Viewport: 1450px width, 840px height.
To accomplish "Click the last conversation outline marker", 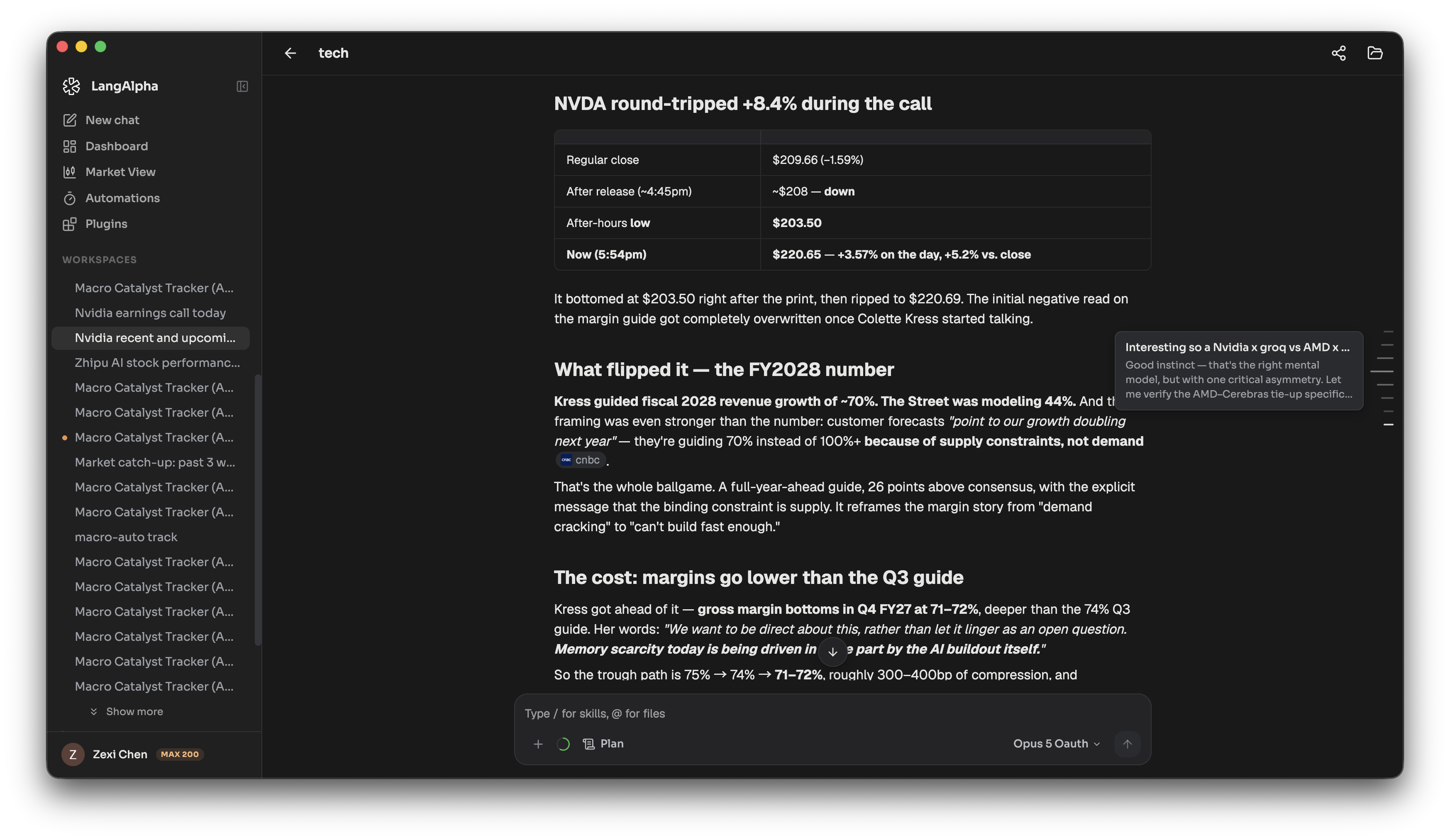I will [1388, 425].
